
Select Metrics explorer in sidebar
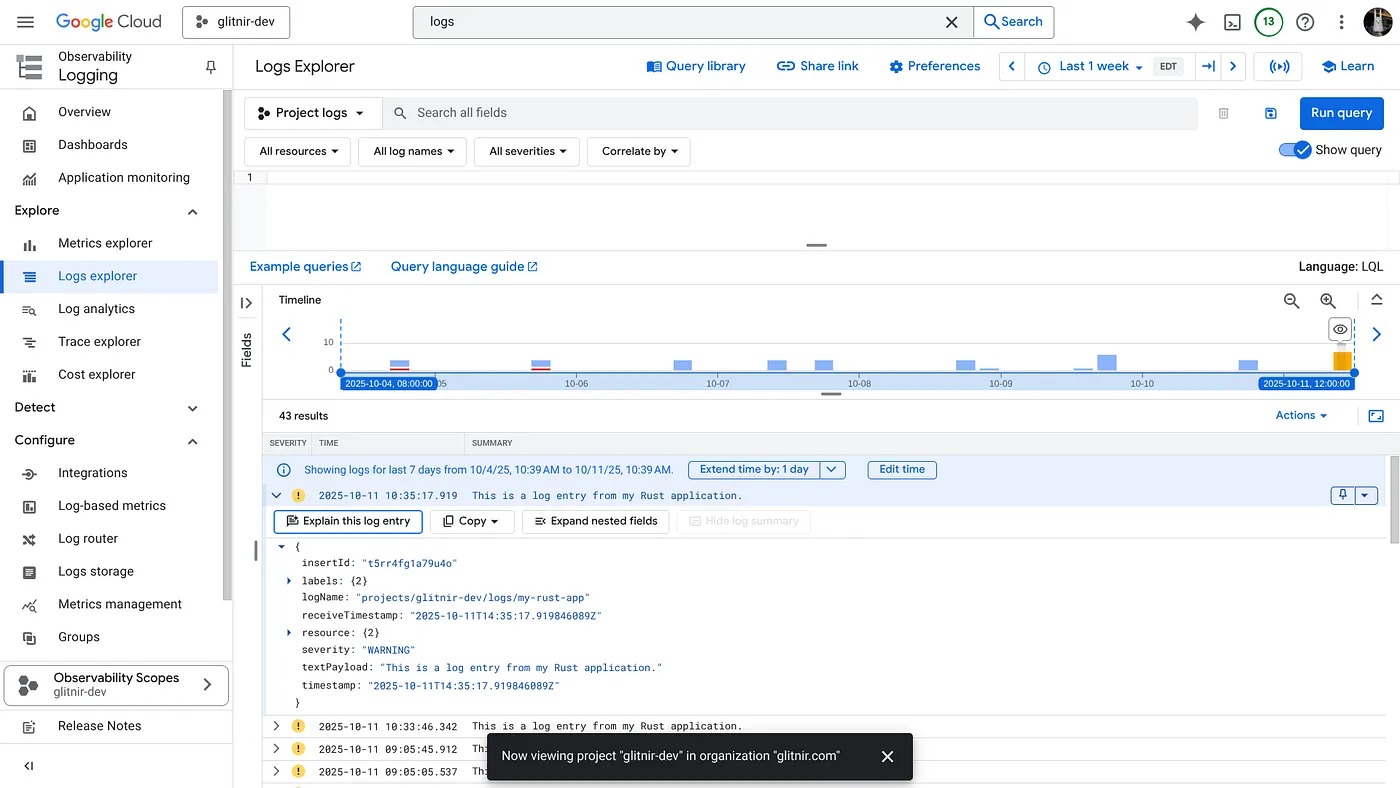pos(105,243)
